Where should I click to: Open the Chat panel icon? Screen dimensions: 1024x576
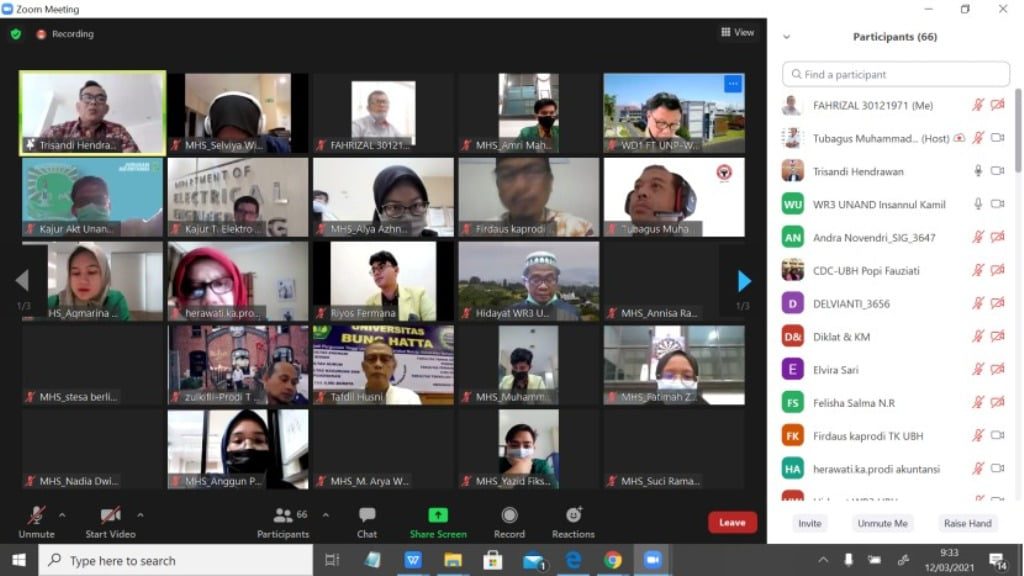coord(367,515)
